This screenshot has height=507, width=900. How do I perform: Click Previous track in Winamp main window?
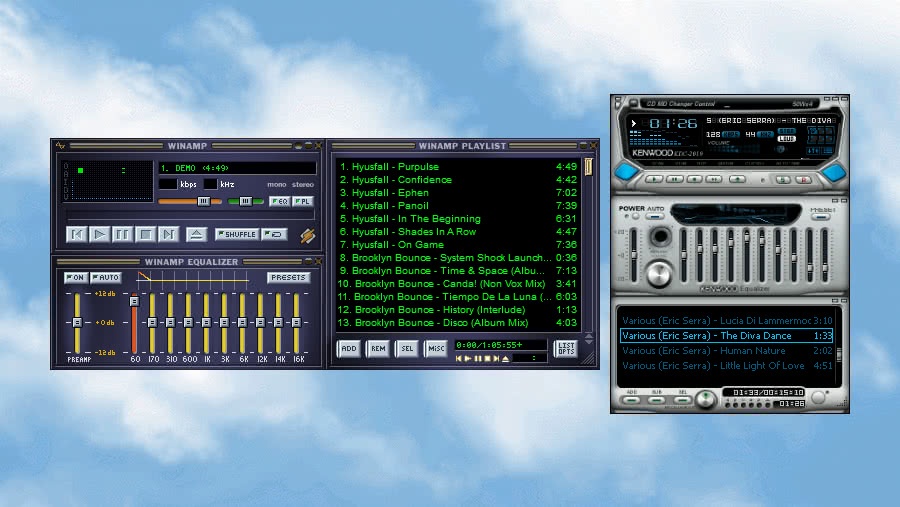[76, 234]
